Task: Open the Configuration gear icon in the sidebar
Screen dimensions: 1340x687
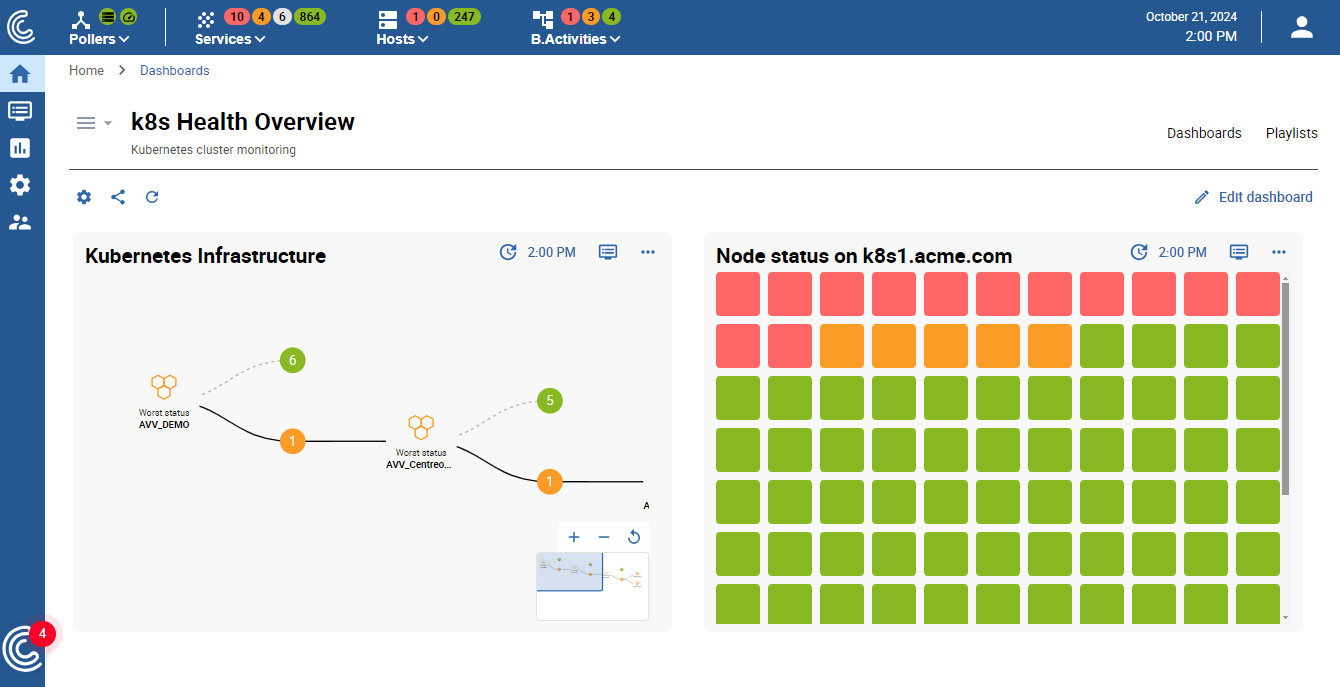Action: (21, 184)
